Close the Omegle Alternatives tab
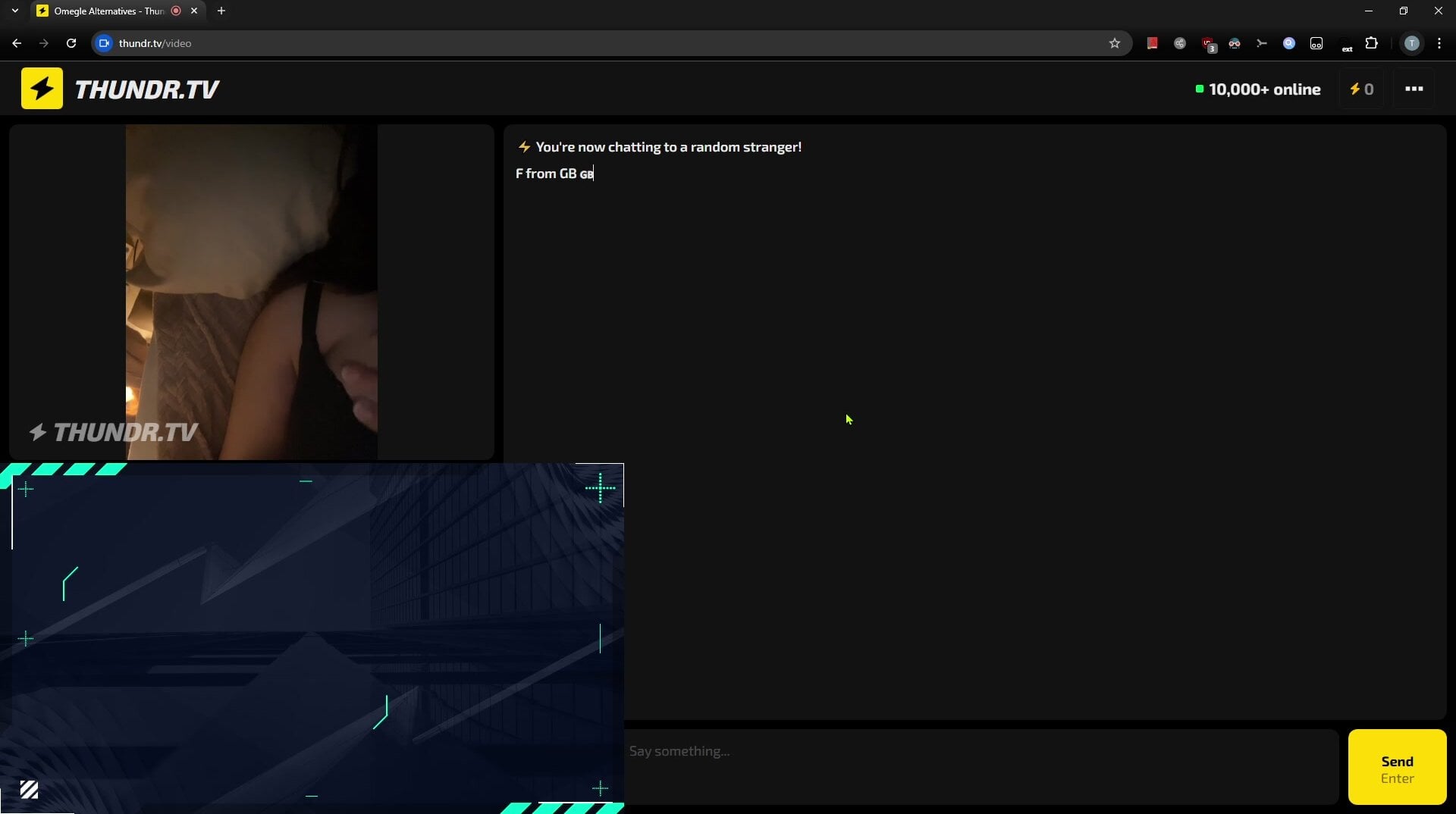The image size is (1456, 814). (193, 11)
